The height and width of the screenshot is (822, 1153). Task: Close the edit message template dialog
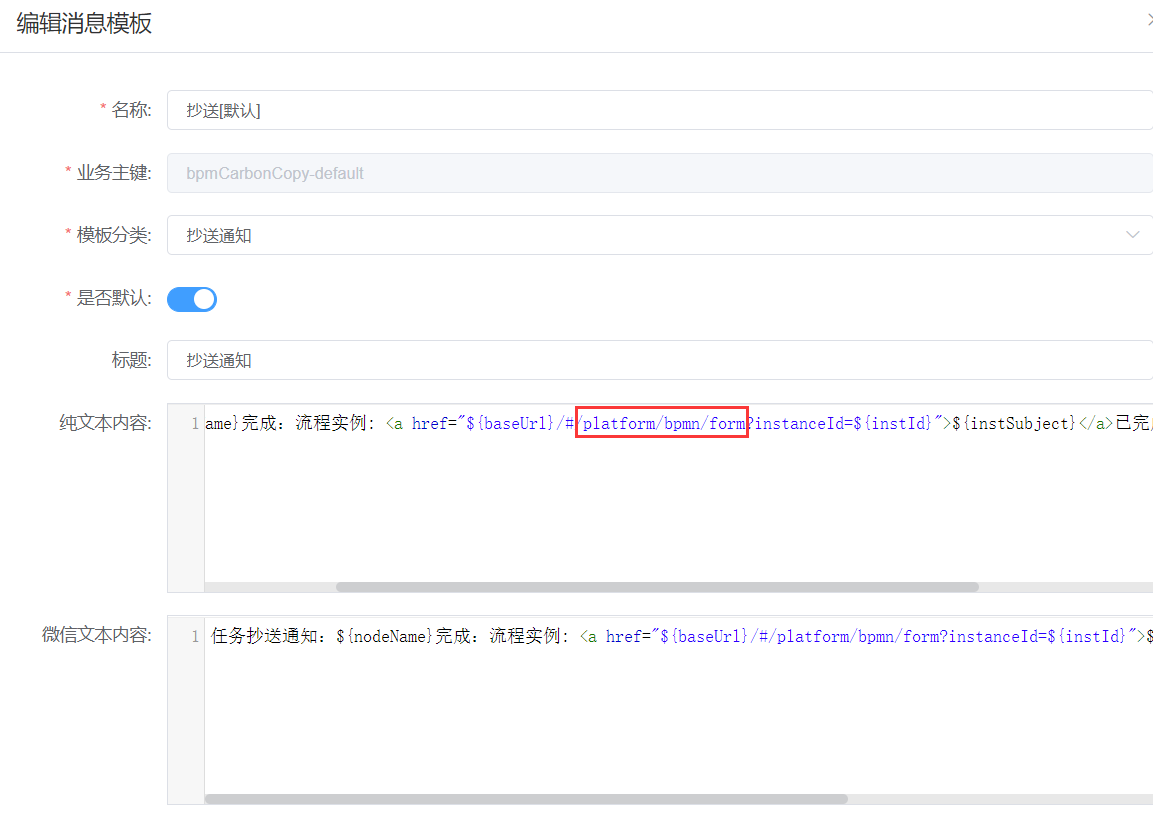1149,20
